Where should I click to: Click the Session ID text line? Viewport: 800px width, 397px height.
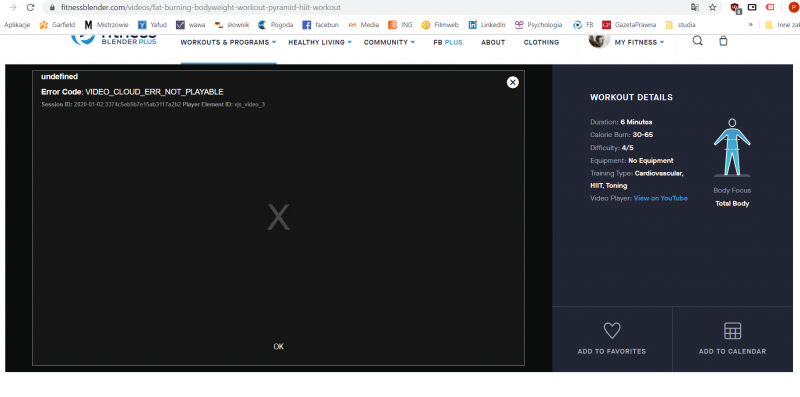click(153, 104)
